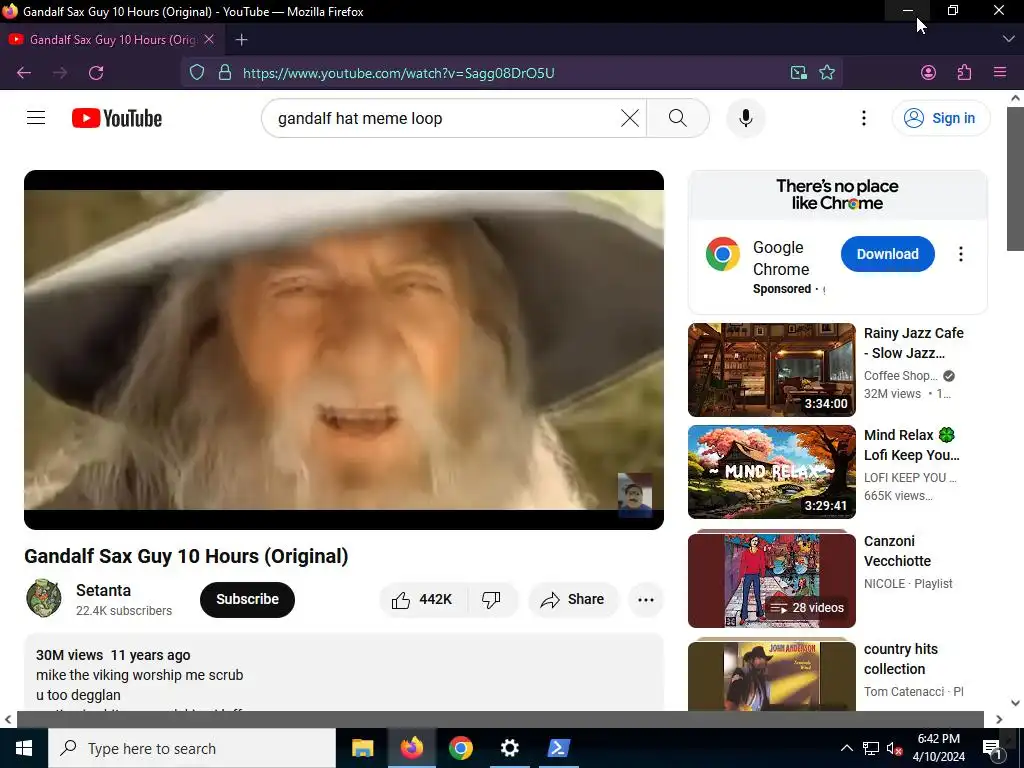Open File Explorer from taskbar
This screenshot has height=768, width=1024.
(x=362, y=748)
